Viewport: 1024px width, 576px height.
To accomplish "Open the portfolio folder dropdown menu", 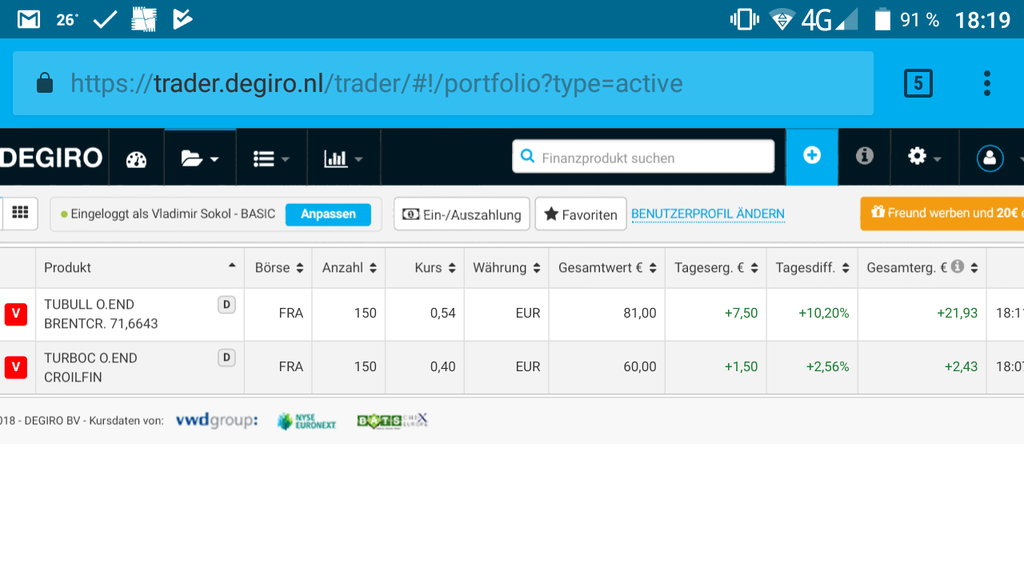I will tap(200, 158).
